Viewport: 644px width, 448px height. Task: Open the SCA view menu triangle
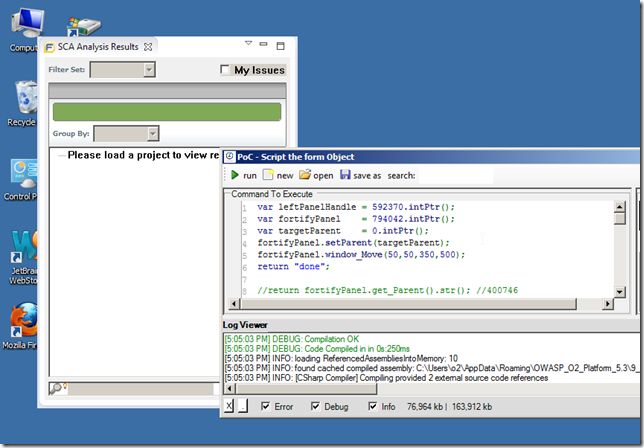pos(249,44)
